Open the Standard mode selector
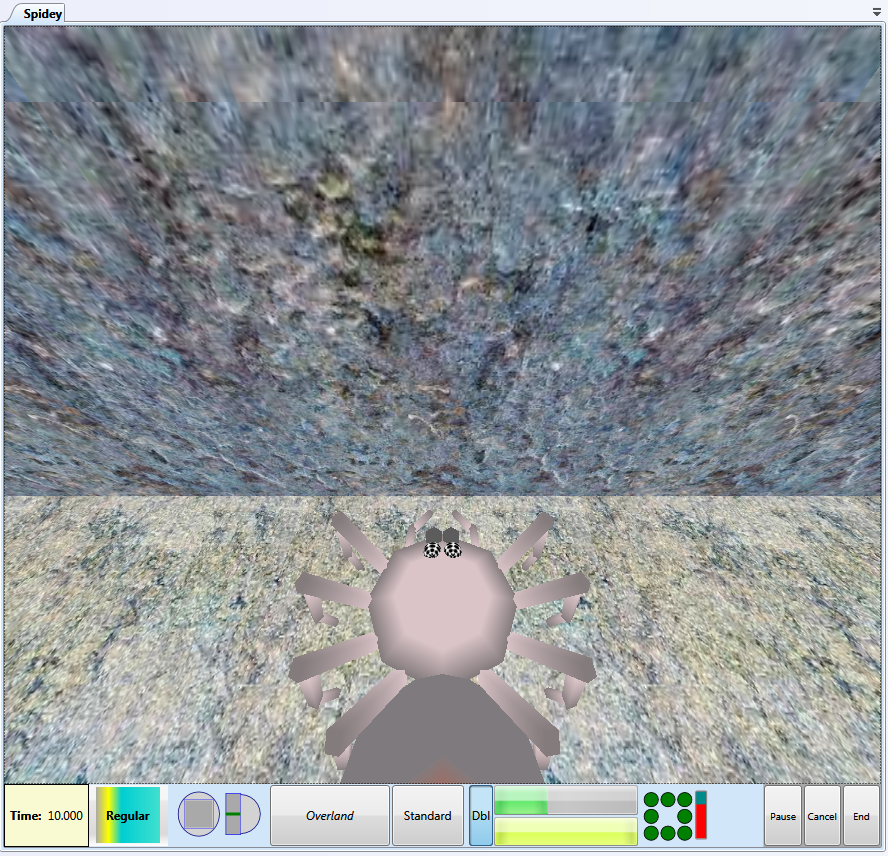The width and height of the screenshot is (888, 856). tap(427, 816)
